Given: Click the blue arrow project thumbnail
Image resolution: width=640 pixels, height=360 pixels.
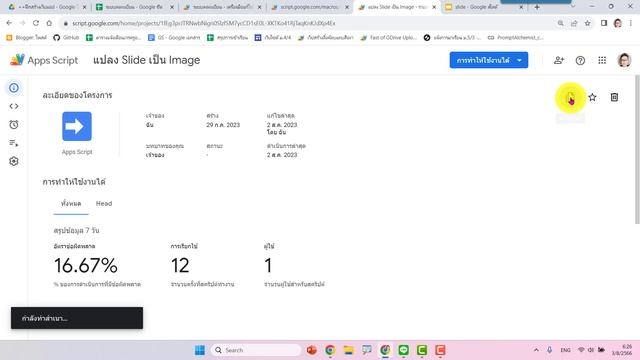Looking at the screenshot, I should point(77,126).
